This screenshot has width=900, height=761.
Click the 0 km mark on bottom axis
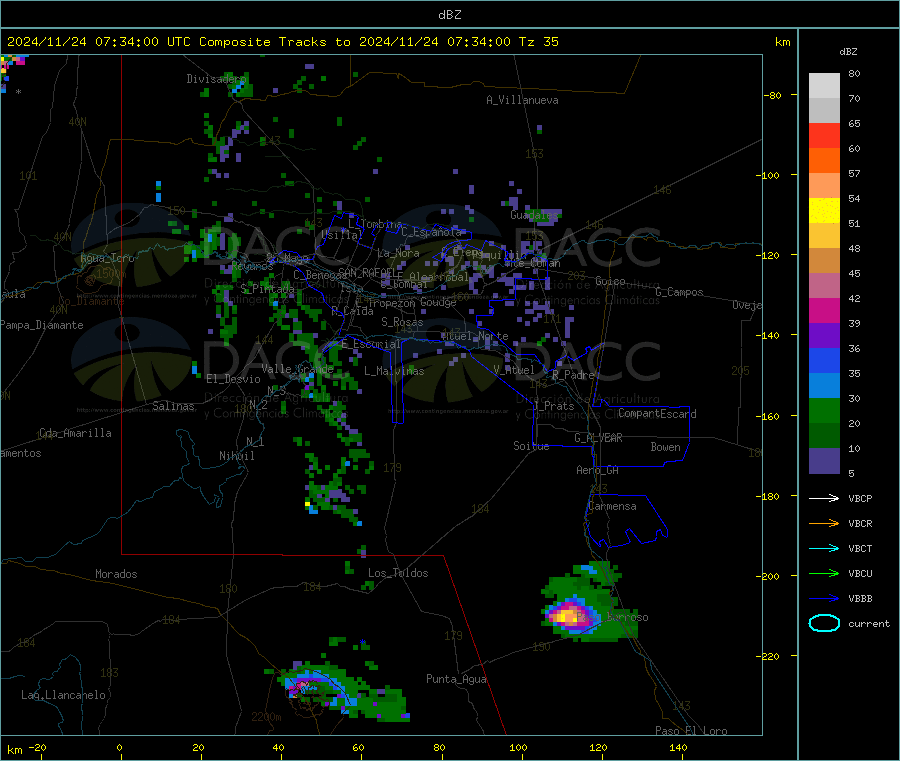119,747
